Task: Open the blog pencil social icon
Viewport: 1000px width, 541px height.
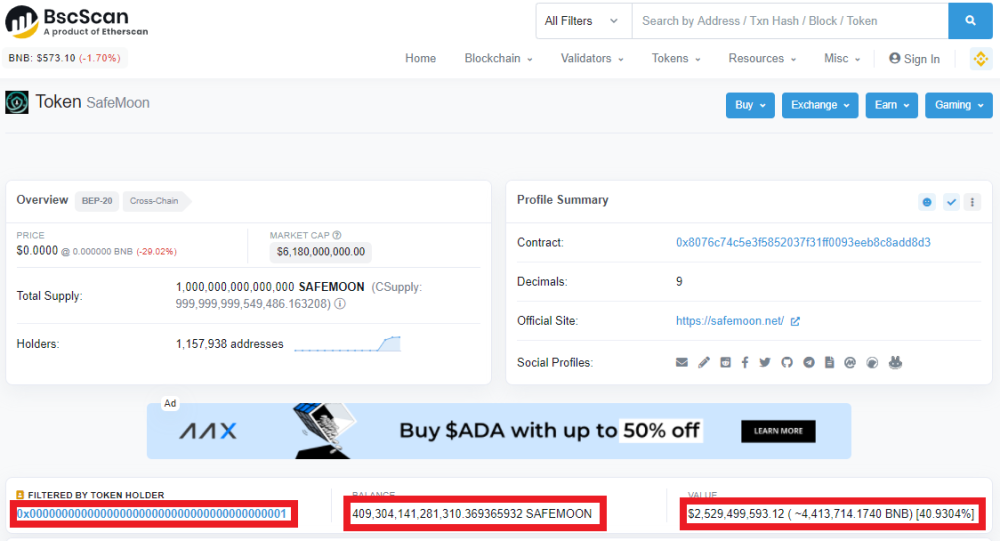Action: tap(703, 362)
